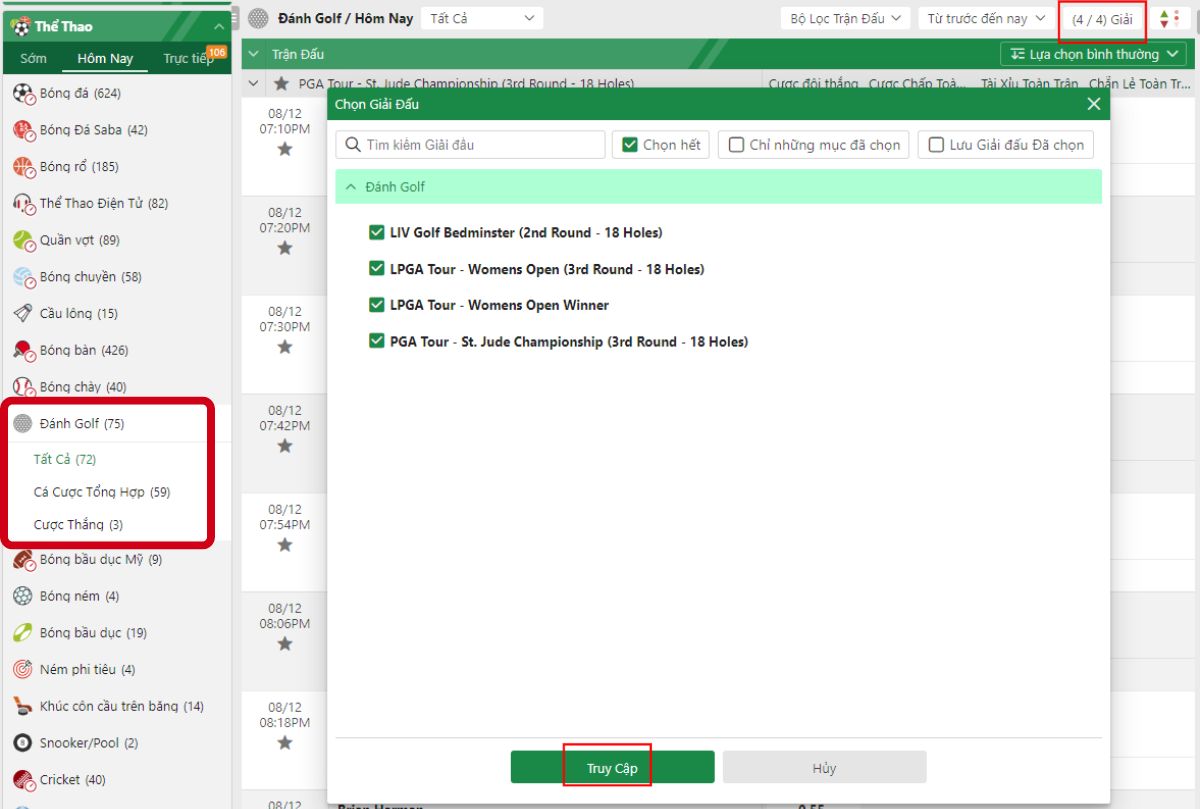Select the Bóng rổ basketball icon
The image size is (1200, 809).
coord(23,167)
